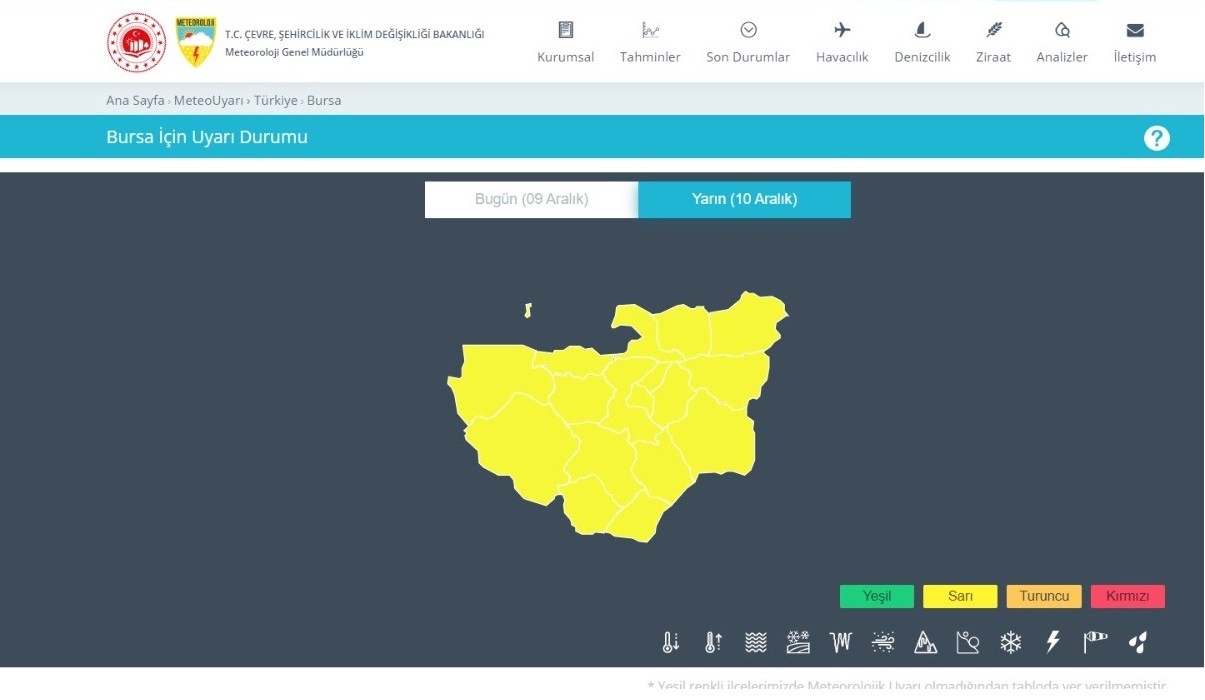Expand the Son Durumlar menu
Viewport: 1205px width, 700px height.
(748, 43)
